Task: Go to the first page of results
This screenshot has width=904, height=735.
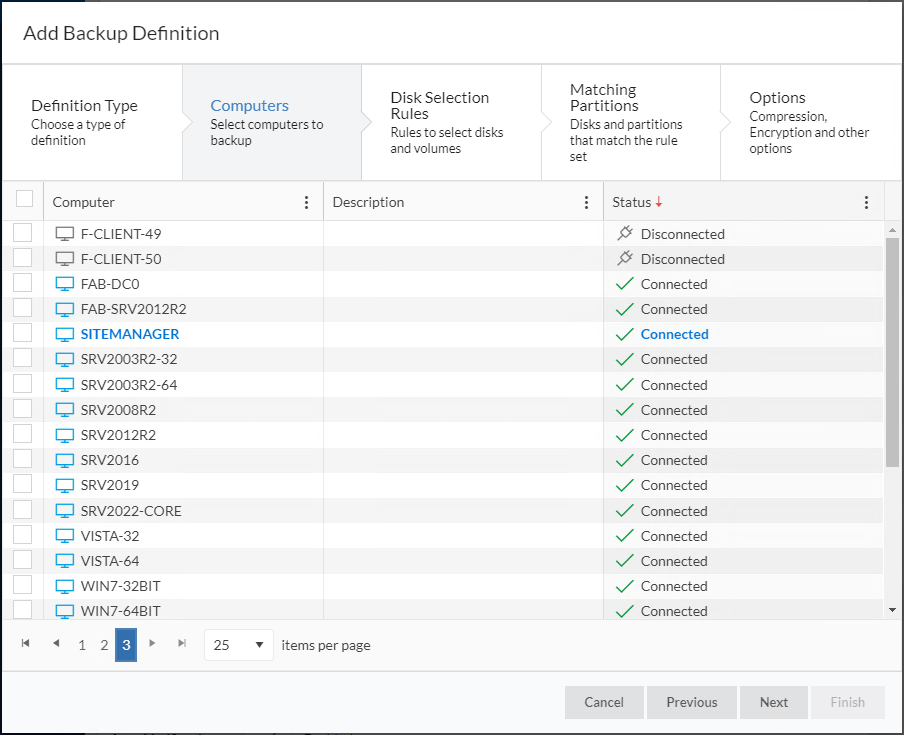Action: [26, 644]
